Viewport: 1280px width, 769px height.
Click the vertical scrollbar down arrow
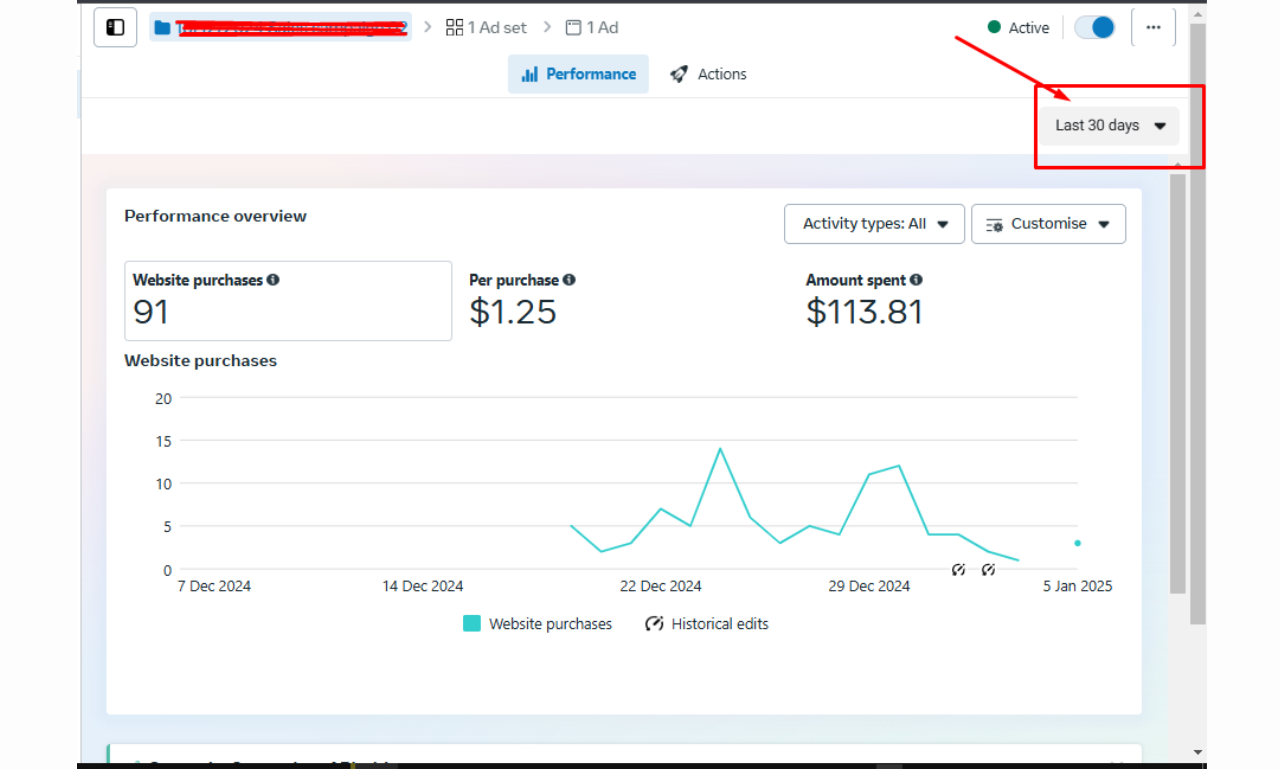pyautogui.click(x=1197, y=752)
